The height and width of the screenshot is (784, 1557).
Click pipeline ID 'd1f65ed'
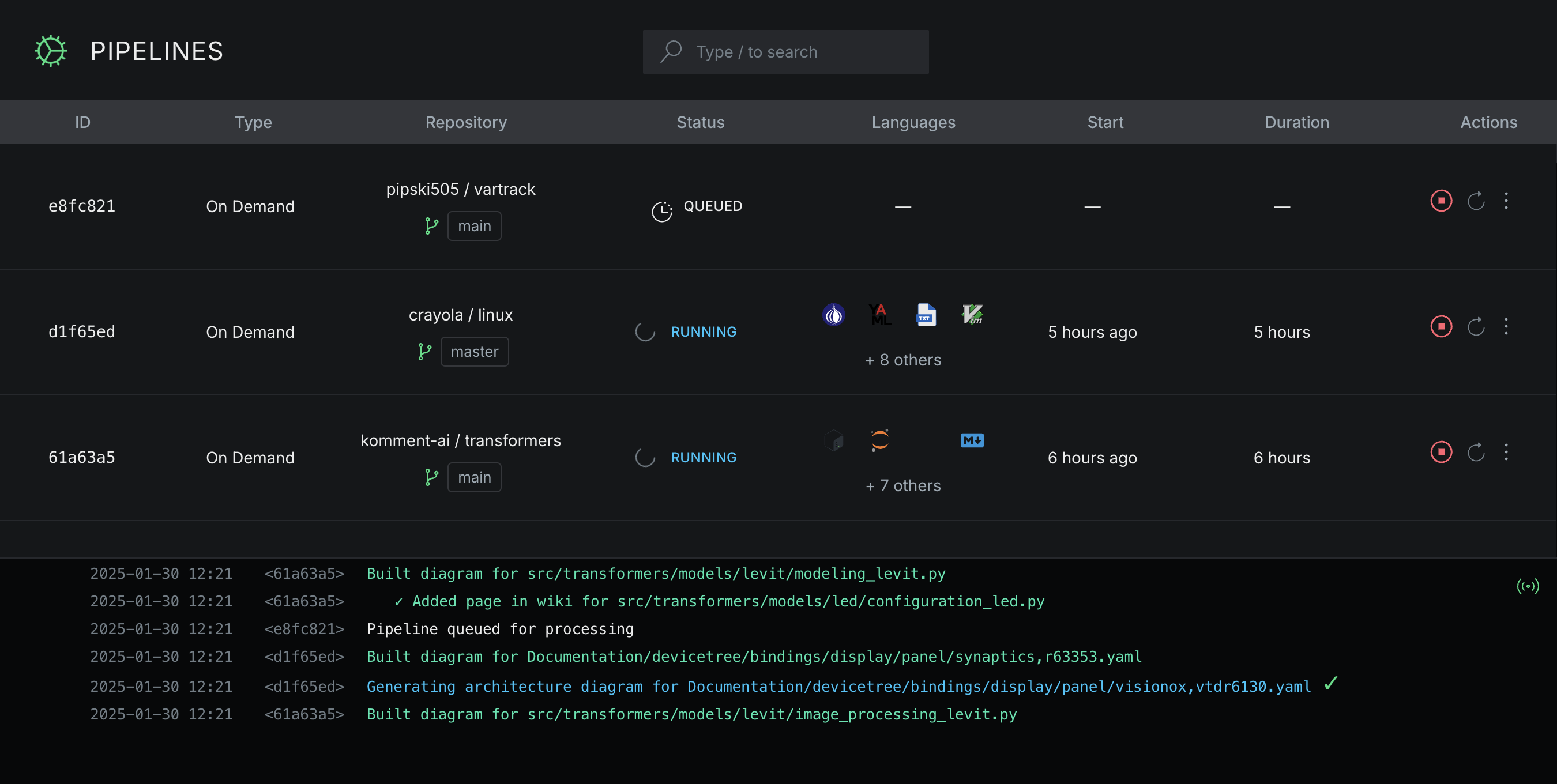81,331
